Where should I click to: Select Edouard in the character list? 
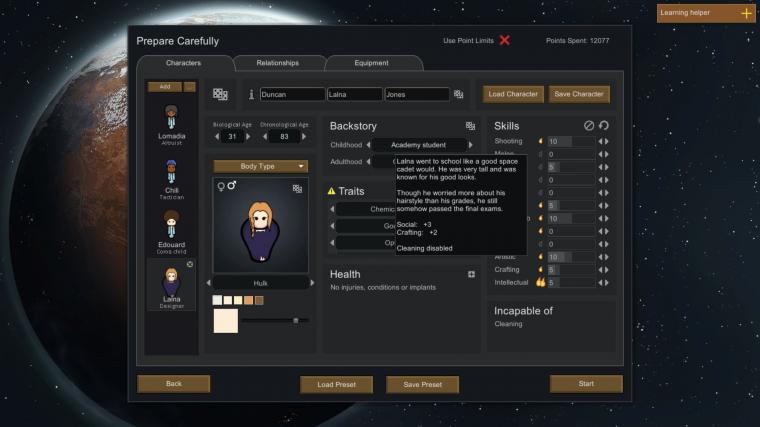(172, 233)
